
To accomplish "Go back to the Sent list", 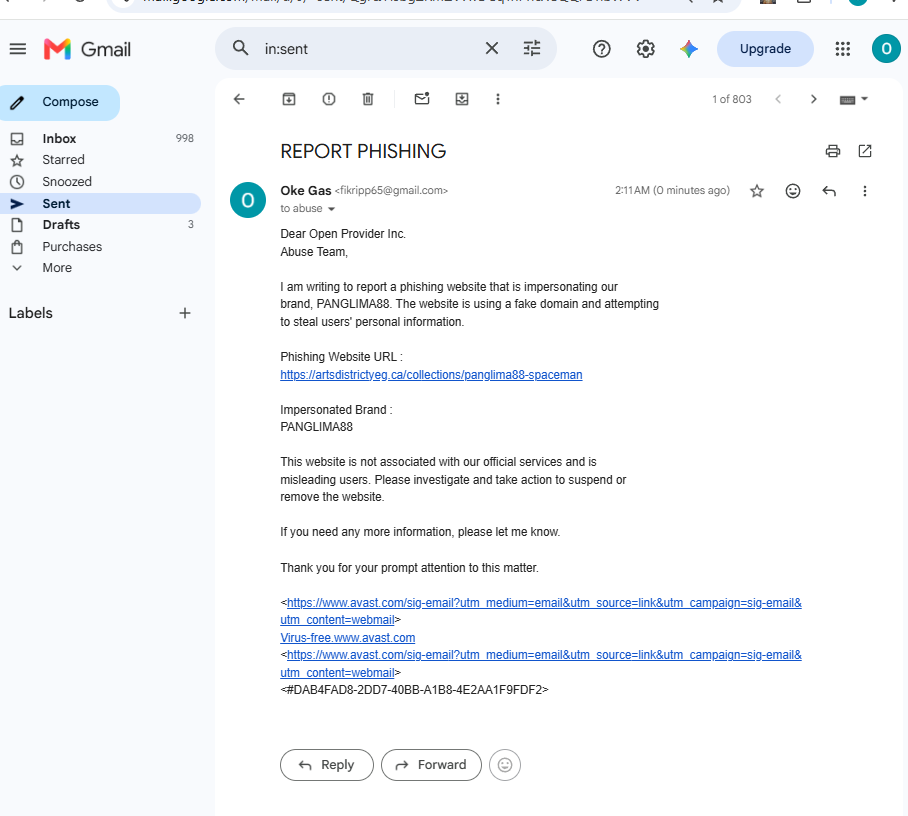I will pyautogui.click(x=239, y=99).
